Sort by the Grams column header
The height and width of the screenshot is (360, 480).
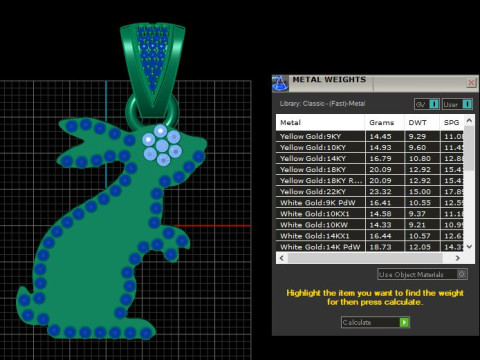click(384, 122)
